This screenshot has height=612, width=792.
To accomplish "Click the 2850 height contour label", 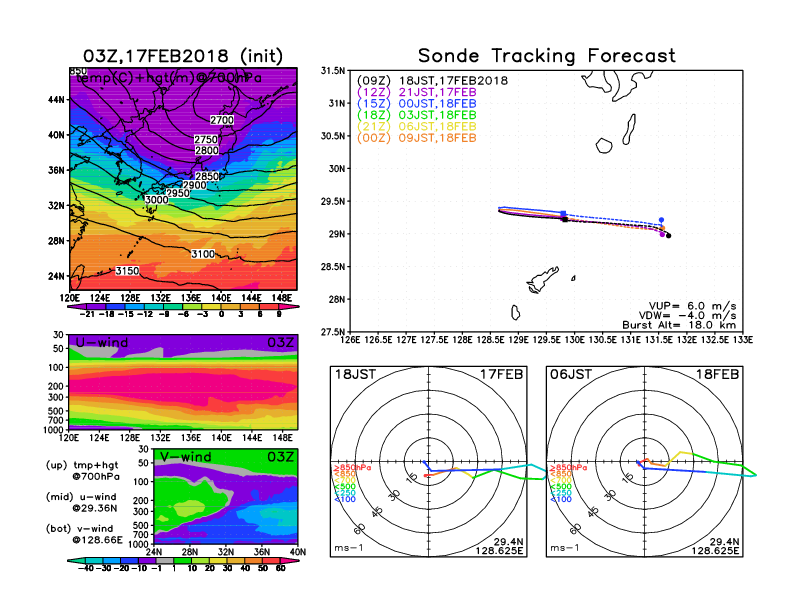I will coord(207,176).
